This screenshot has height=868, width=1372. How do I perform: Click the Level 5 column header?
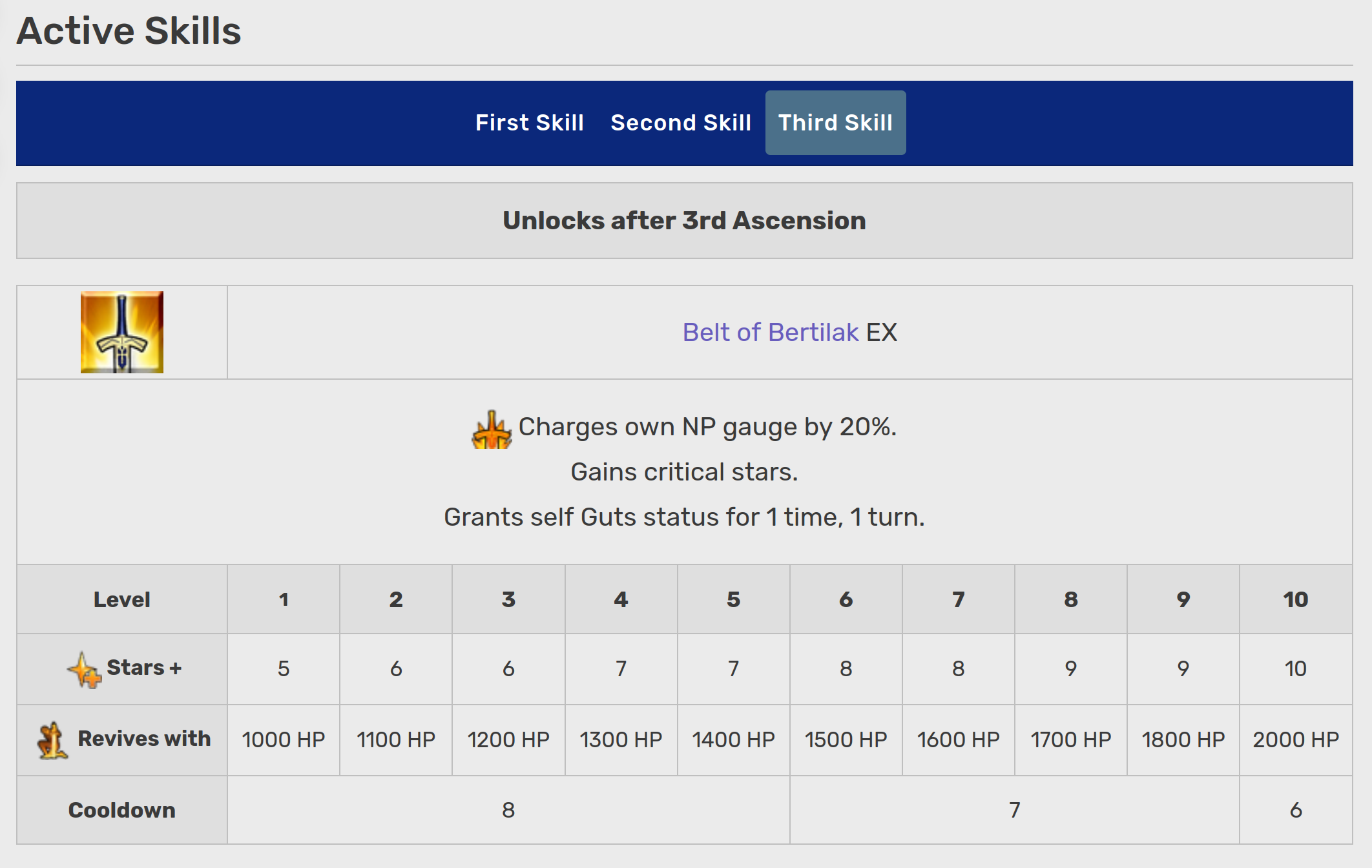(734, 599)
